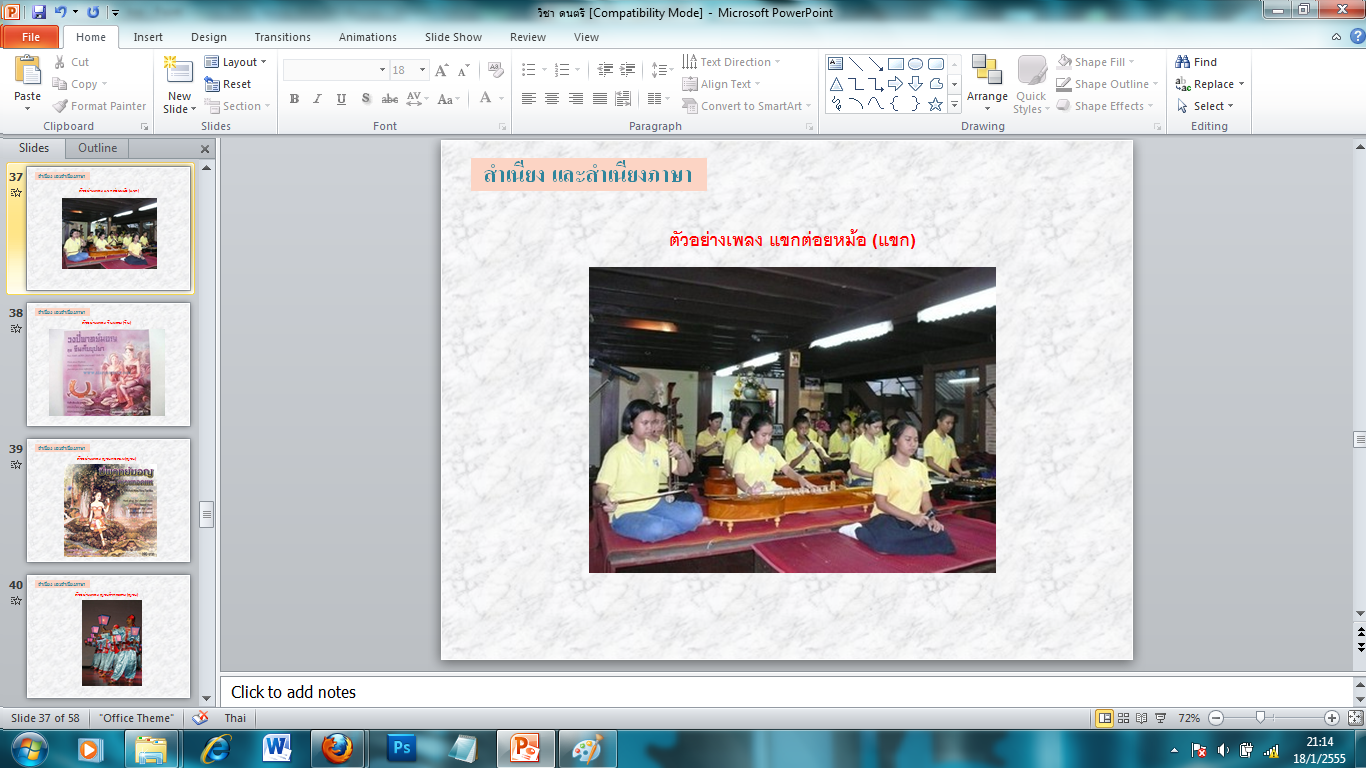Go to the Transitions tab
This screenshot has height=768, width=1366.
[283, 37]
